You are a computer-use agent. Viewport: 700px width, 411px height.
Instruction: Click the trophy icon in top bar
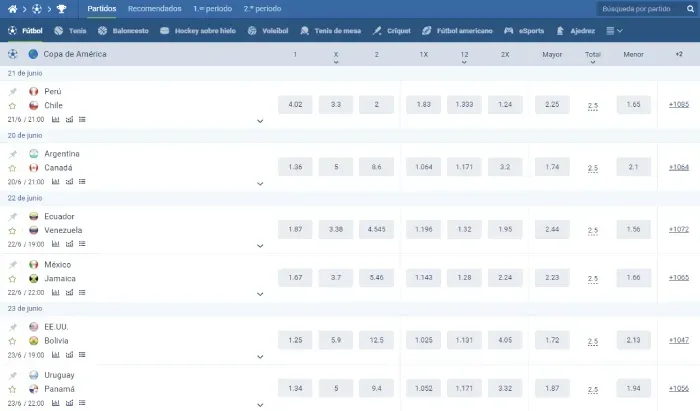(61, 9)
